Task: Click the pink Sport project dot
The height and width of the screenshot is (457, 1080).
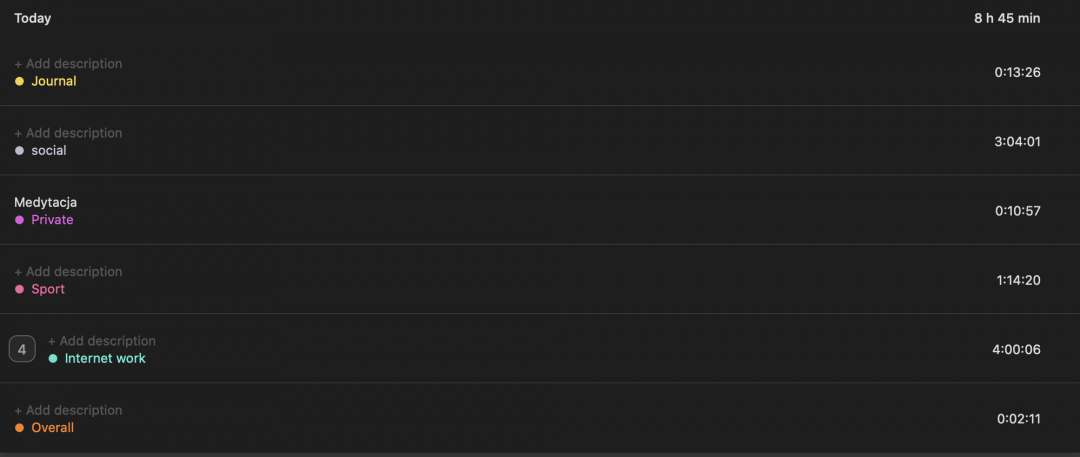Action: coord(19,289)
